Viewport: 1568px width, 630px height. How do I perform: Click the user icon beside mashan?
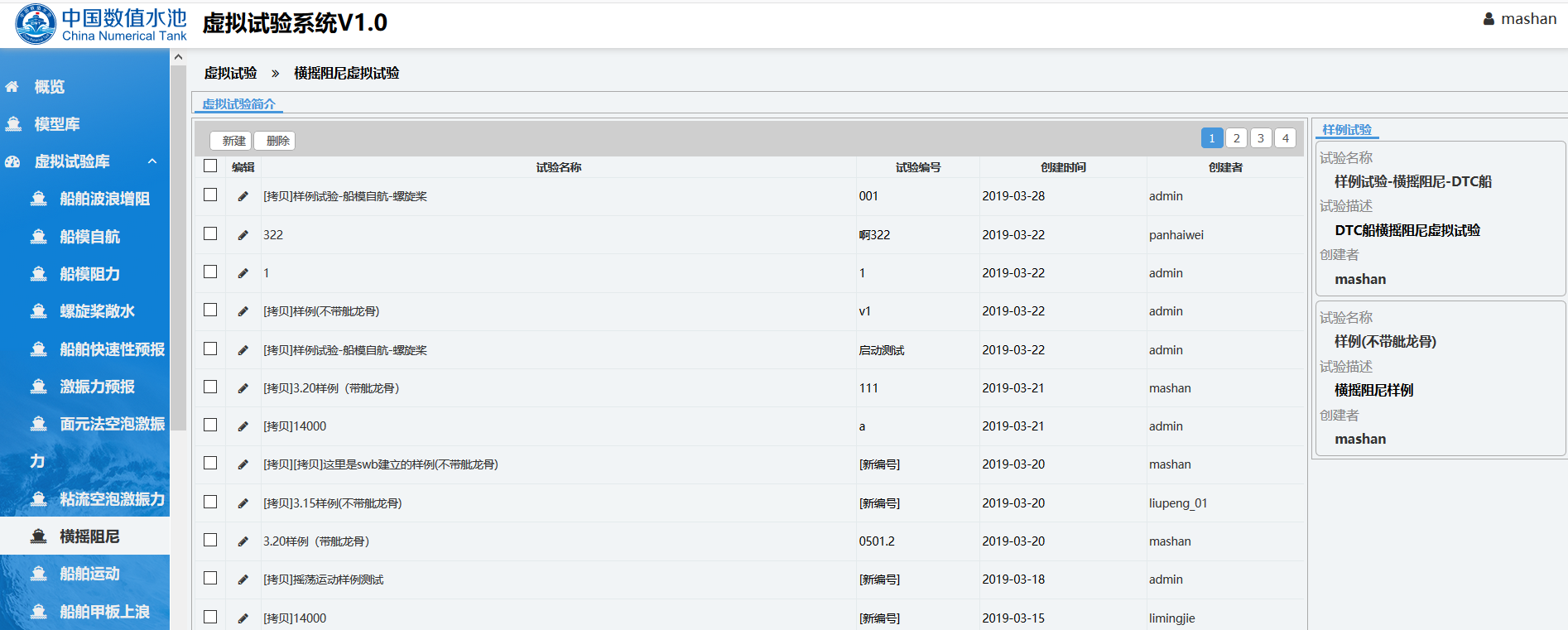click(1489, 19)
